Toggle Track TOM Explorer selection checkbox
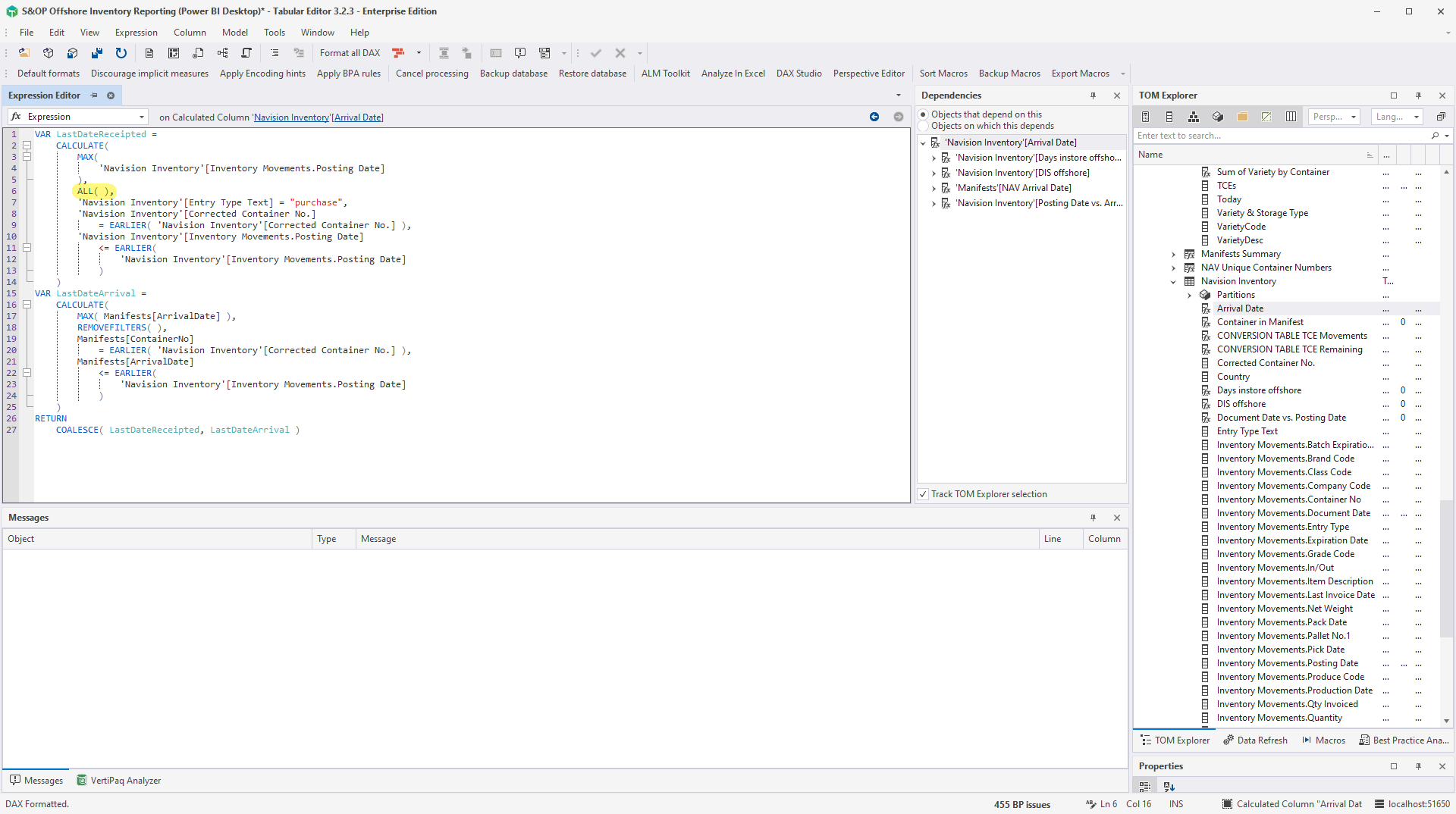1456x814 pixels. coord(923,493)
